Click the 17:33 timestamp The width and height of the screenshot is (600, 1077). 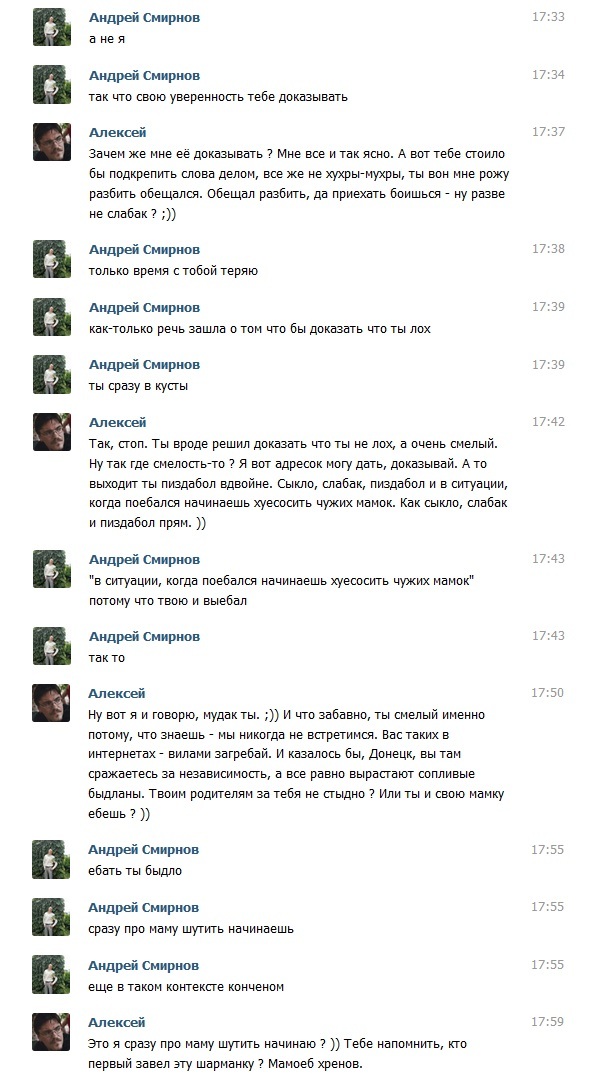tap(548, 17)
